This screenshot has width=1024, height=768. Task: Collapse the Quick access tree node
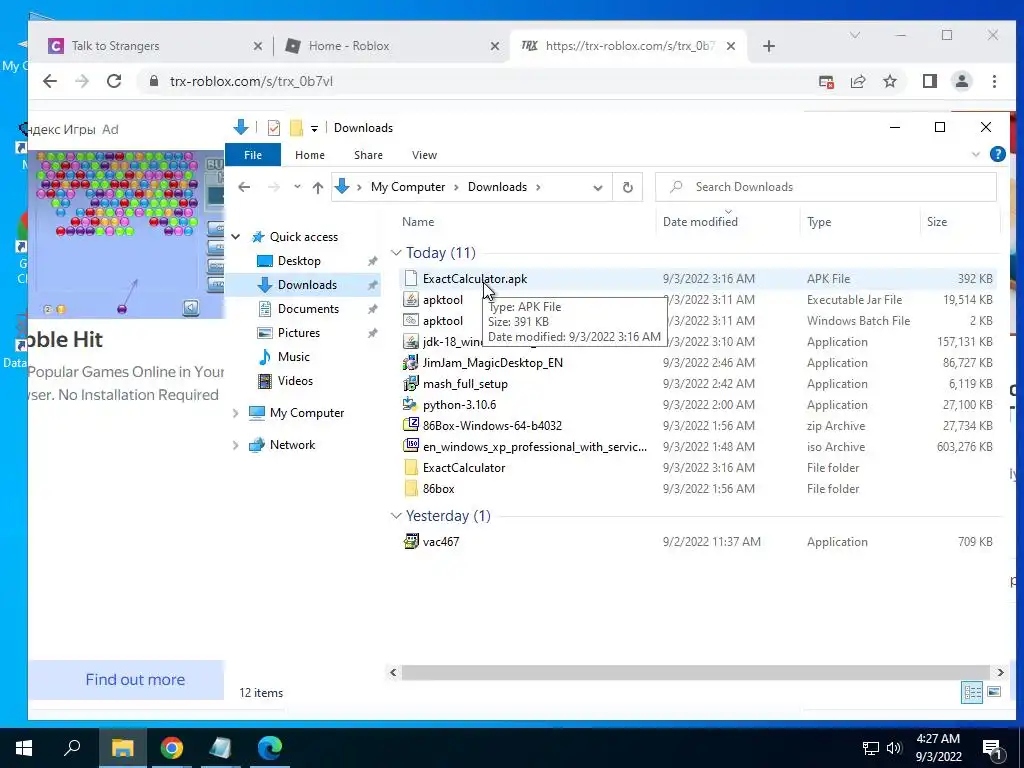(x=236, y=237)
